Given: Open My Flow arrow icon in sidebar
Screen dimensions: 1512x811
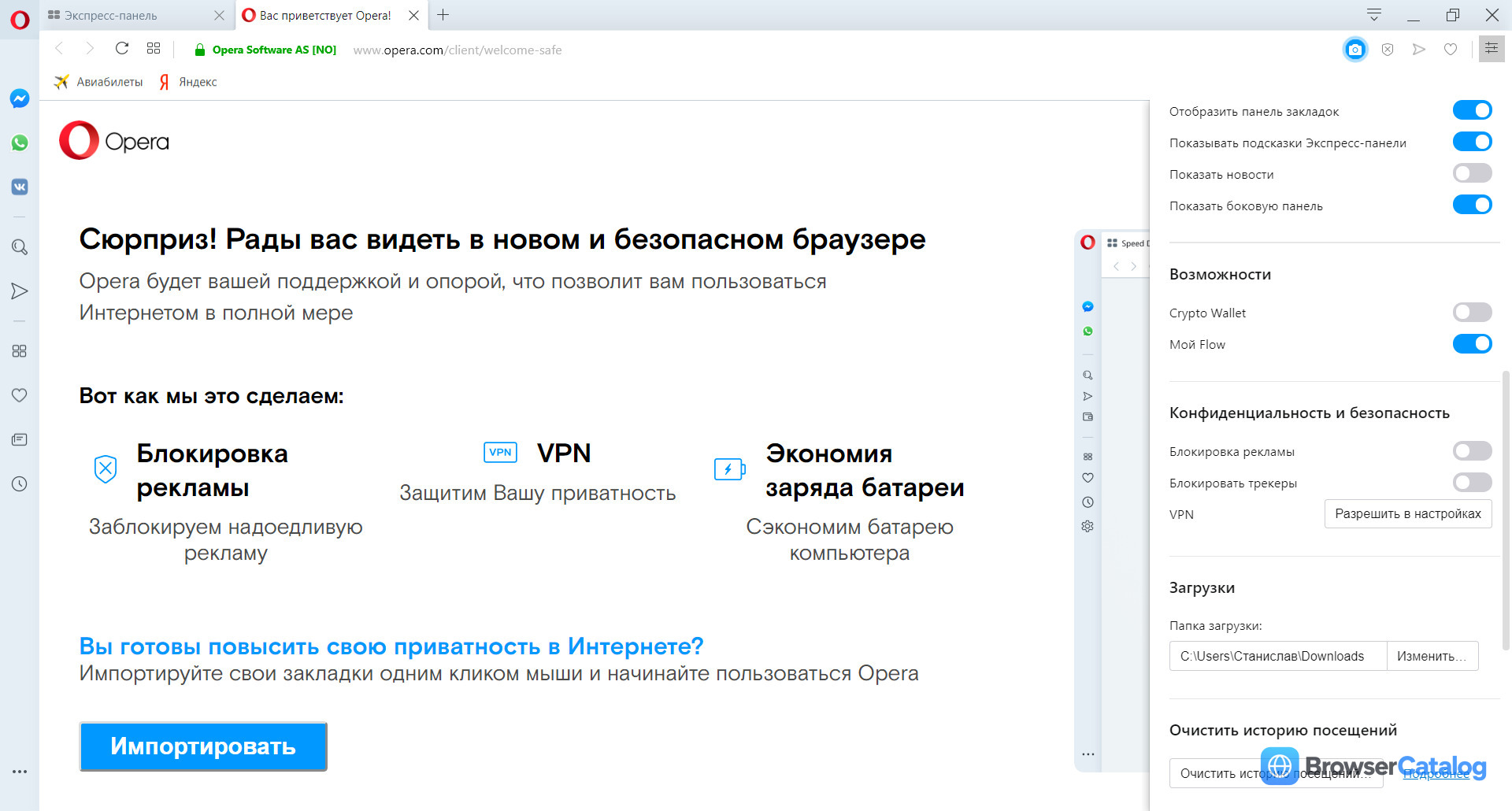Looking at the screenshot, I should pyautogui.click(x=20, y=291).
